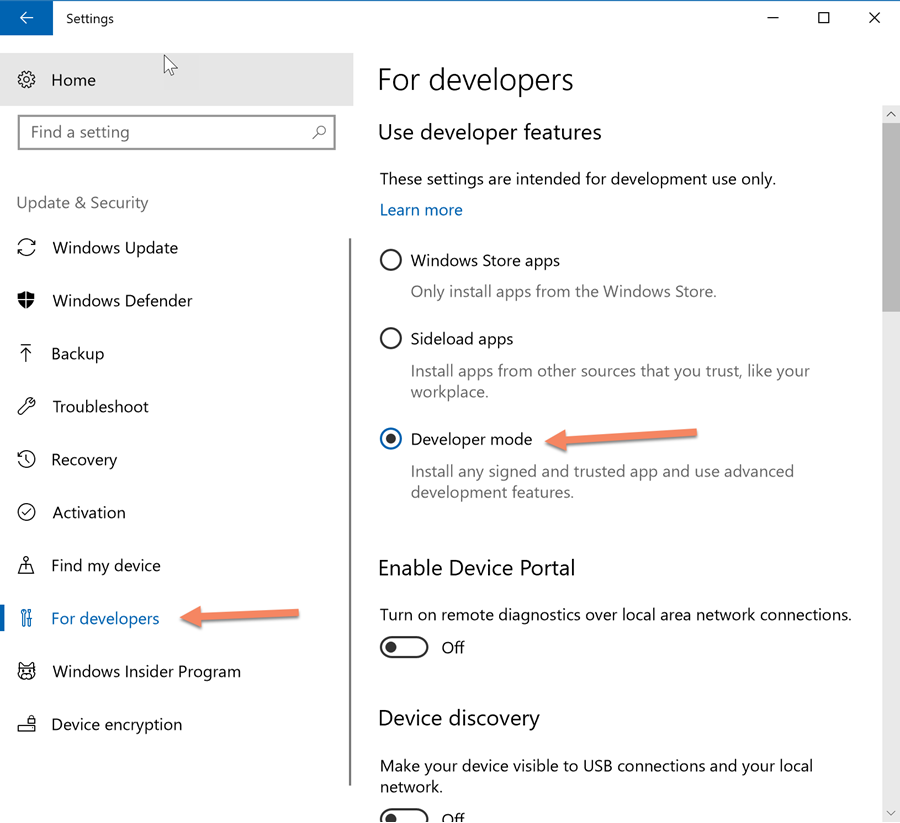Choose the Developer mode radio button
Image resolution: width=900 pixels, height=823 pixels.
[x=391, y=440]
